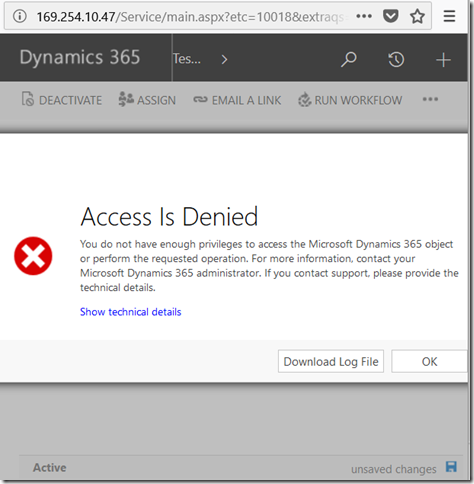Click the Pocket save icon
The width and height of the screenshot is (474, 484).
pos(390,16)
